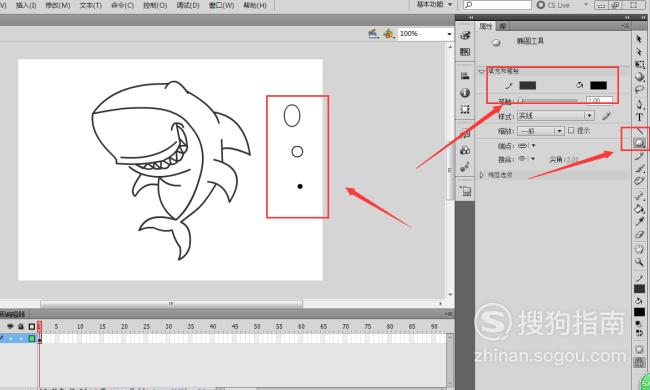Toggle all layers visibility eye icon

[x=10, y=327]
